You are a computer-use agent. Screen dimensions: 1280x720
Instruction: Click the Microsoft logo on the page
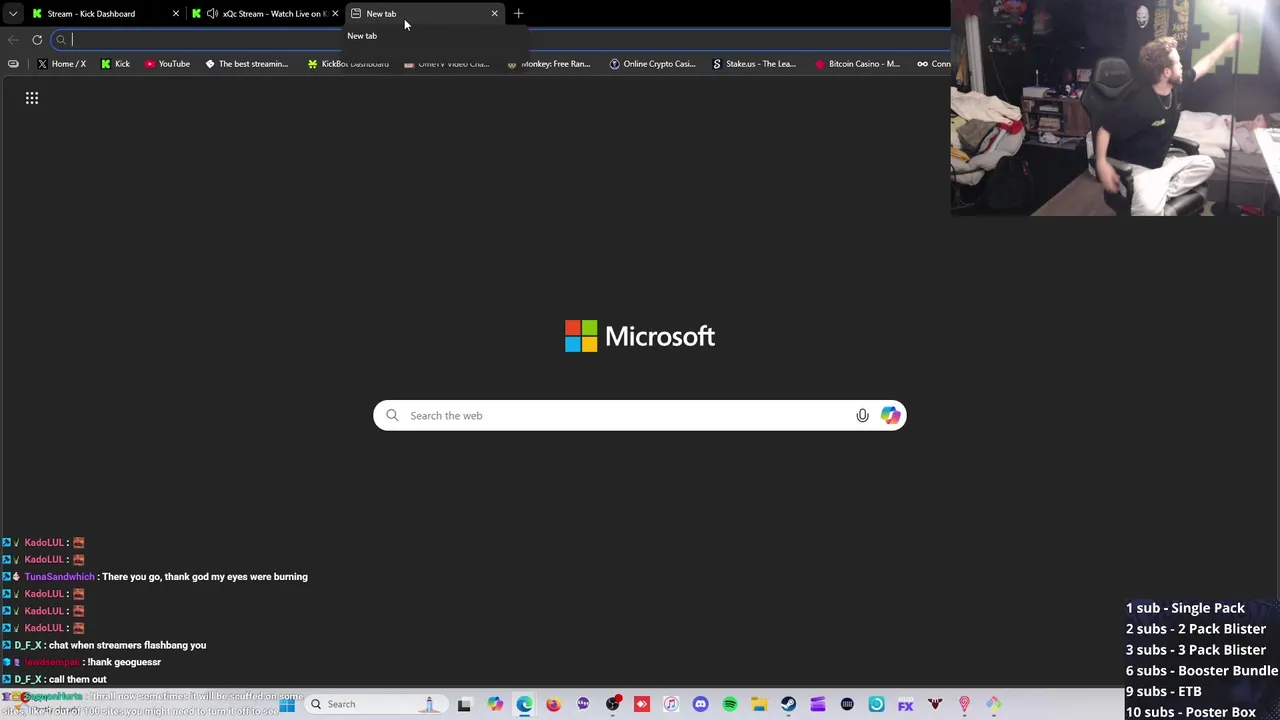click(x=640, y=336)
